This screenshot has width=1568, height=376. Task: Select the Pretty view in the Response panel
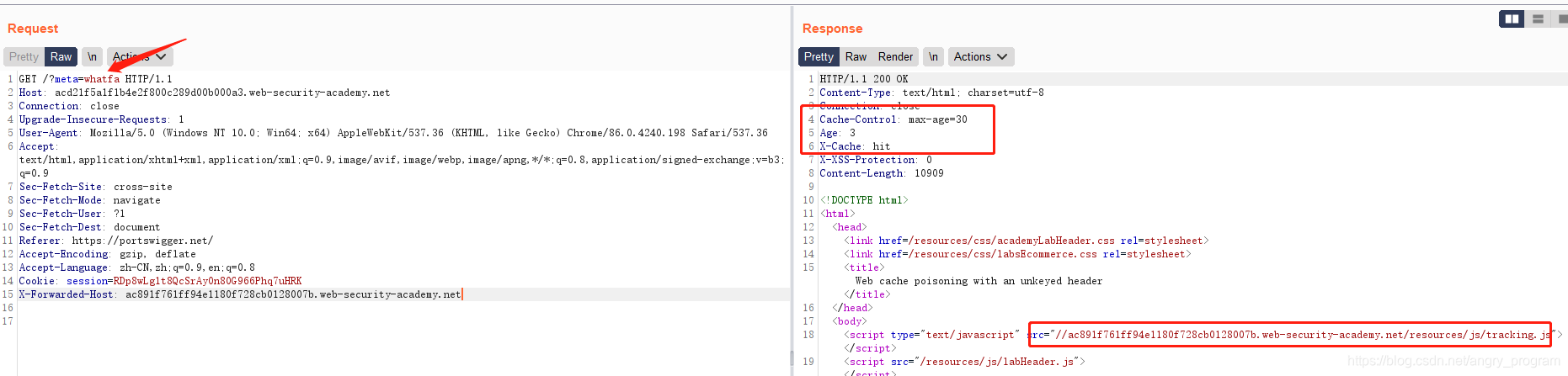click(x=819, y=56)
